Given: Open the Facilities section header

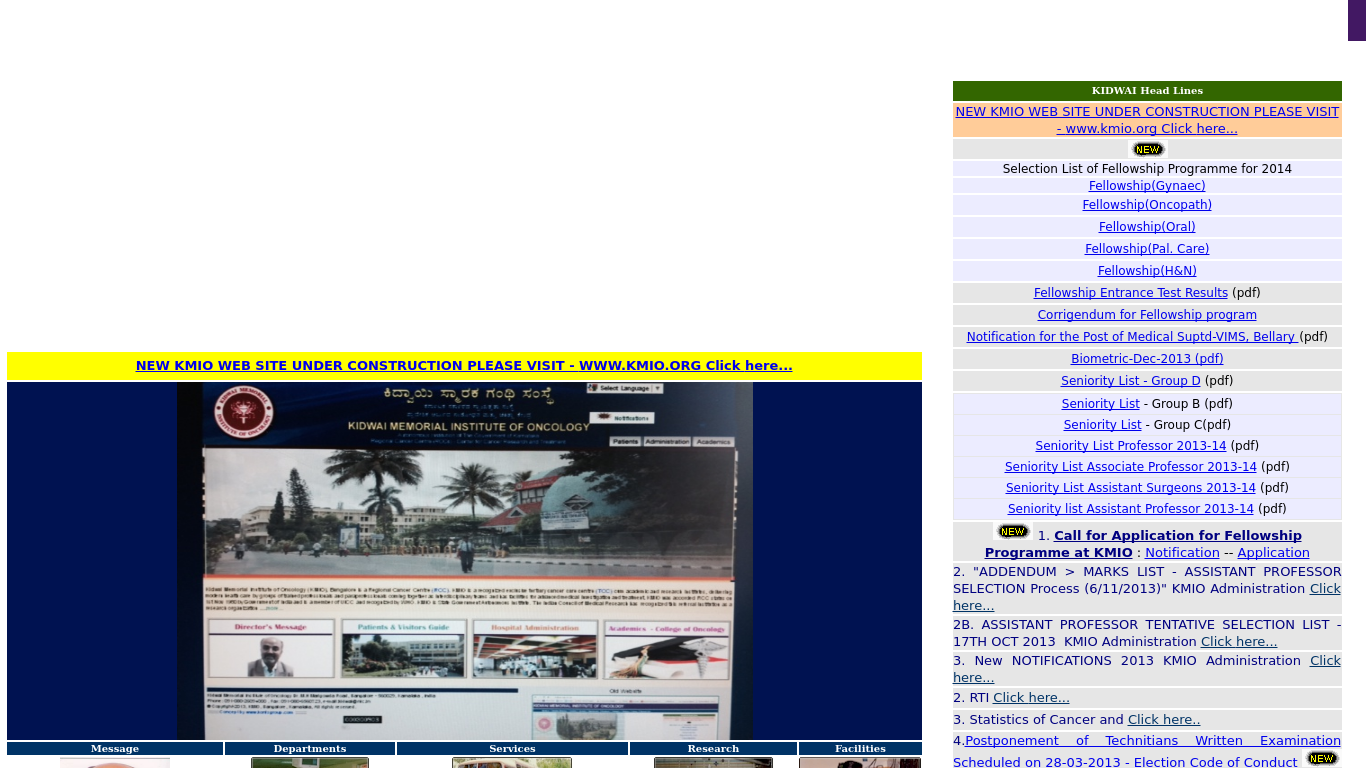Looking at the screenshot, I should pyautogui.click(x=860, y=748).
